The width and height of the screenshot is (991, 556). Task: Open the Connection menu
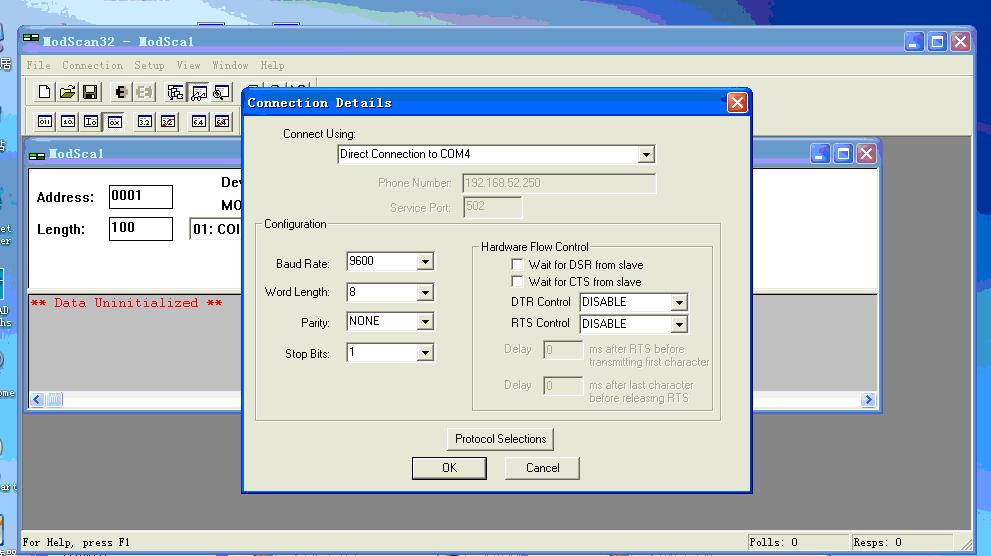[92, 65]
